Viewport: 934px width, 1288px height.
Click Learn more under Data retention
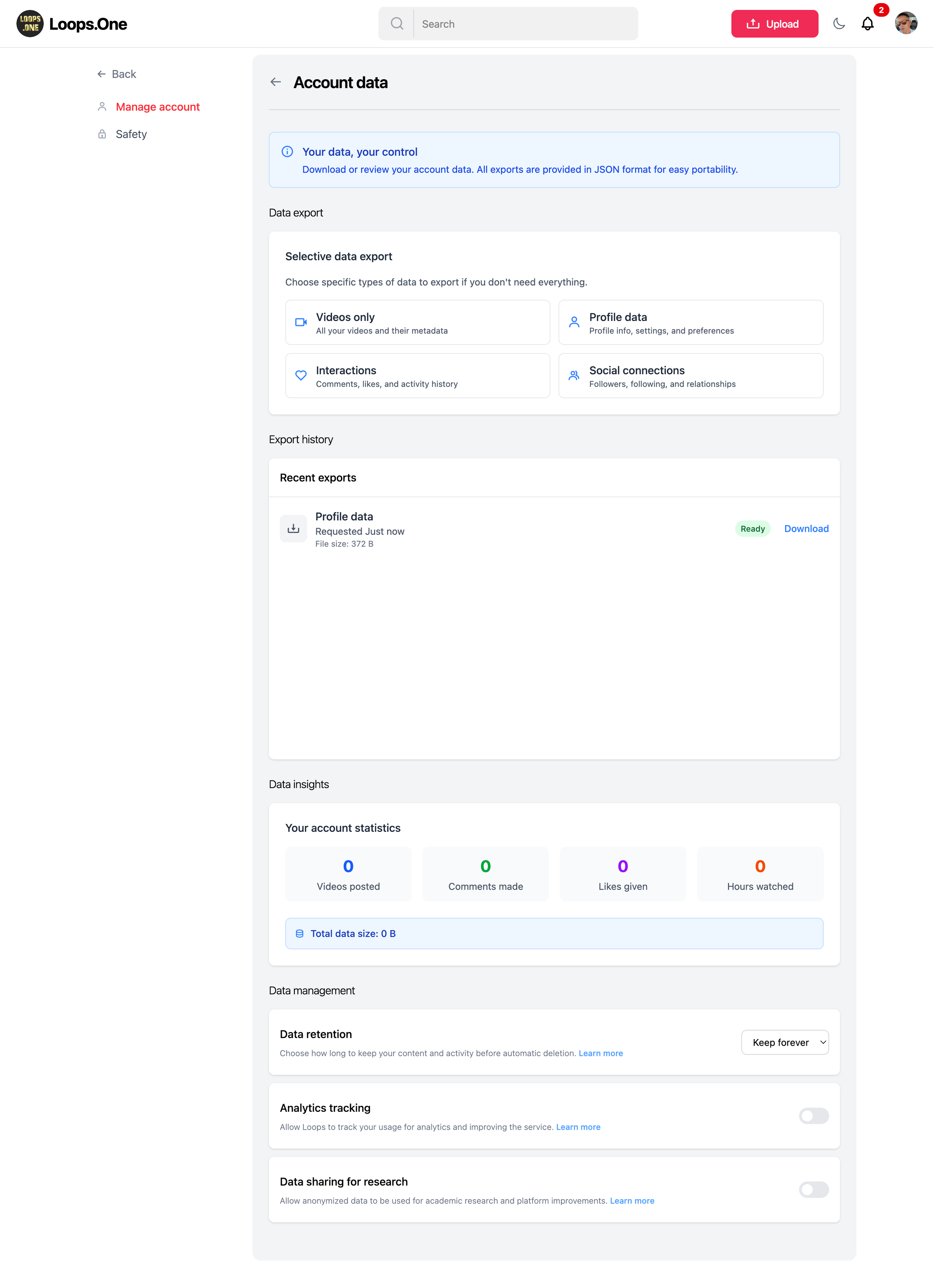(x=600, y=1053)
